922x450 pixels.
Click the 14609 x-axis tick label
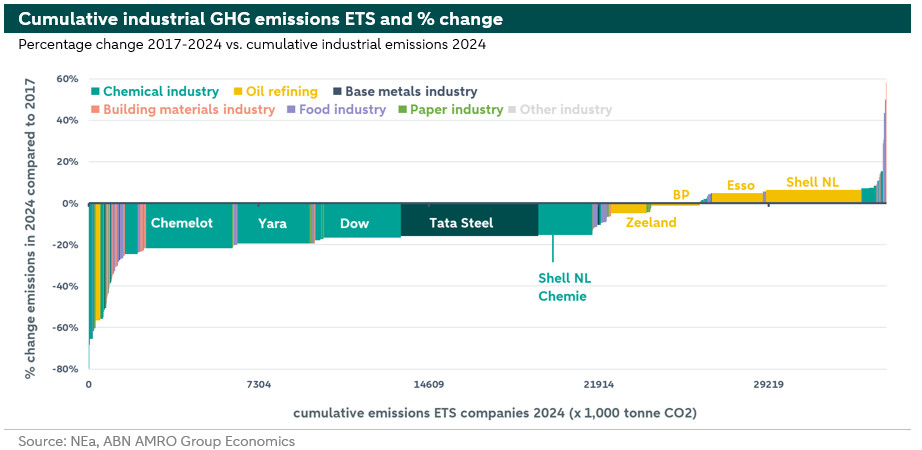pos(429,385)
